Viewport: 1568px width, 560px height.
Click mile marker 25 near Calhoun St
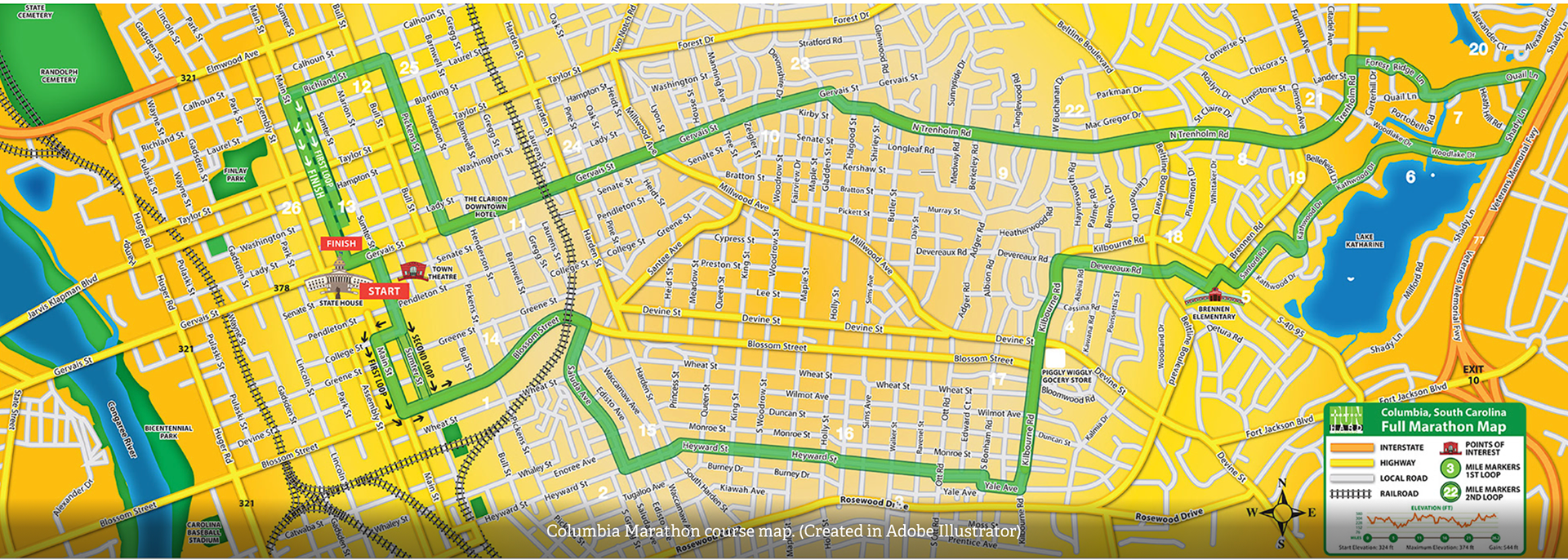409,68
